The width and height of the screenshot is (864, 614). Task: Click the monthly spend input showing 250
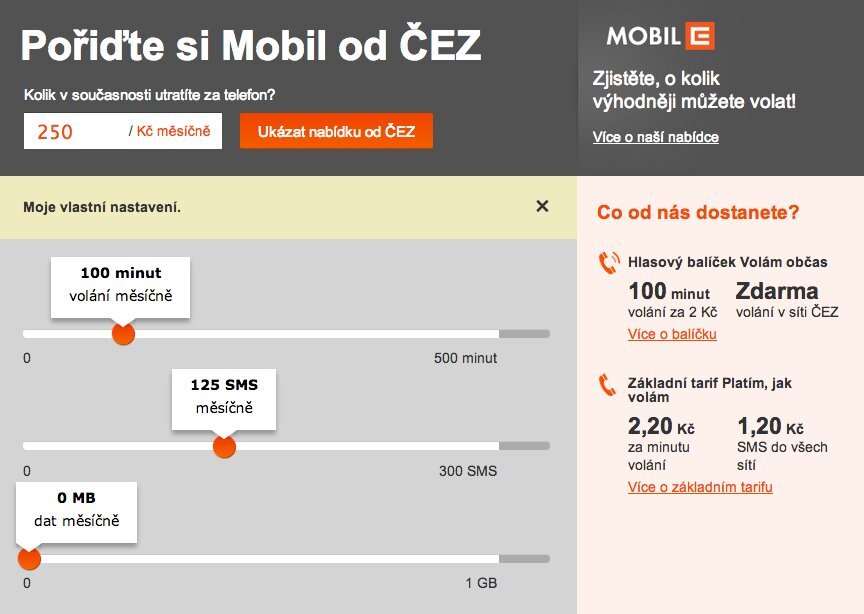[120, 131]
